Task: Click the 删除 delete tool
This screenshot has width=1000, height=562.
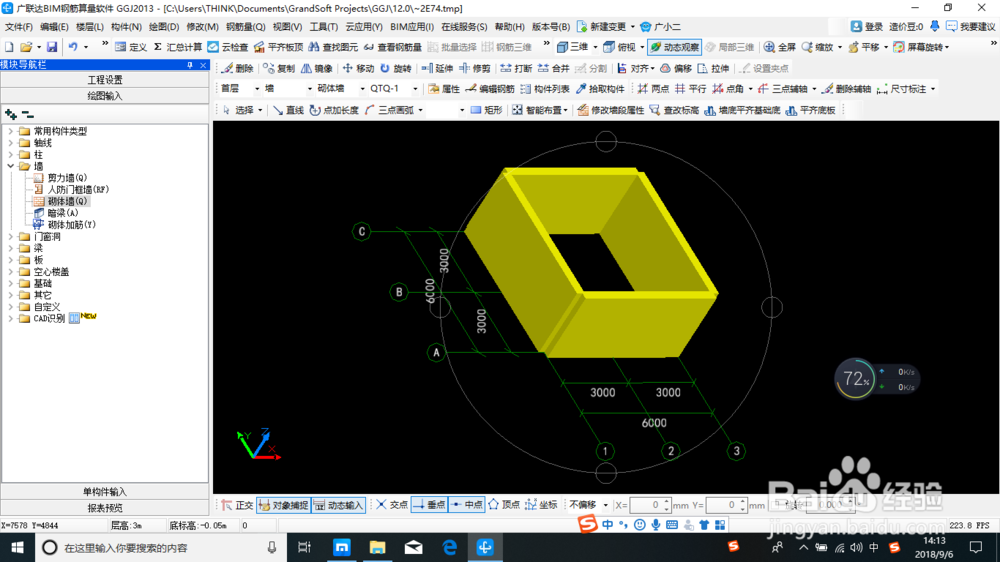Action: pyautogui.click(x=237, y=68)
